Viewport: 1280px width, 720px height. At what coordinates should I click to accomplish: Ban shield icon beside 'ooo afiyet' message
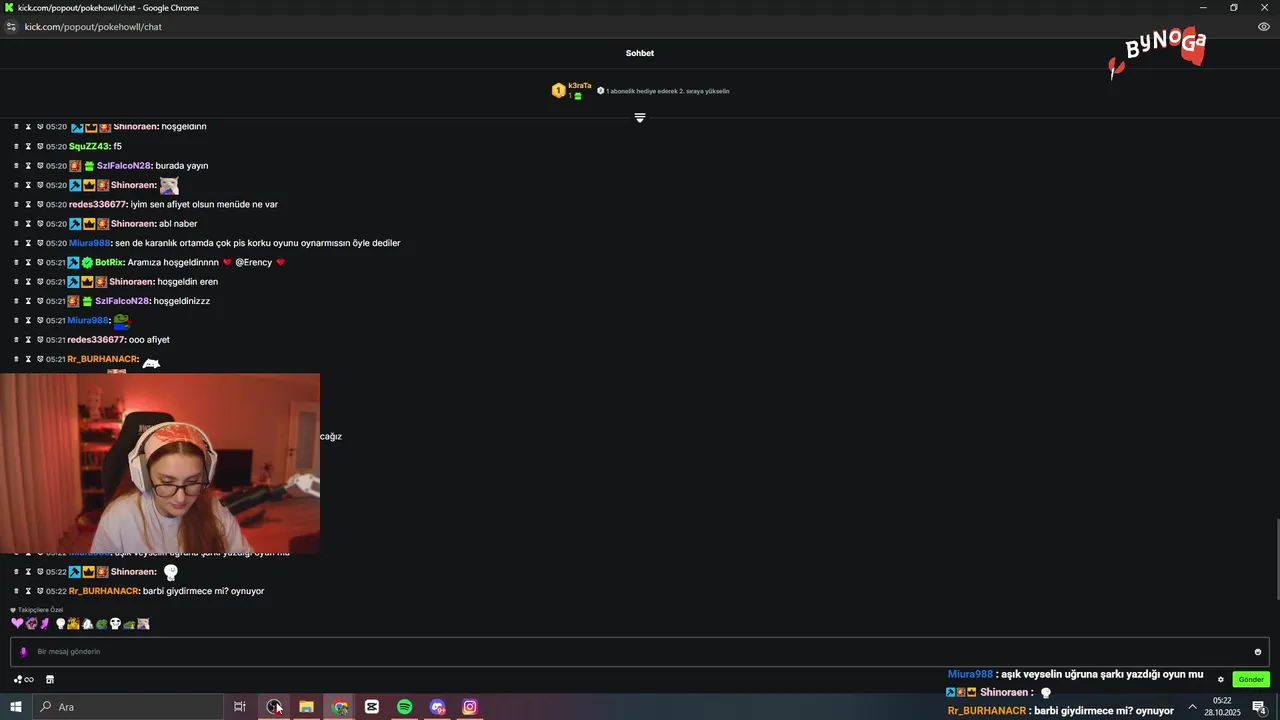(x=40, y=340)
